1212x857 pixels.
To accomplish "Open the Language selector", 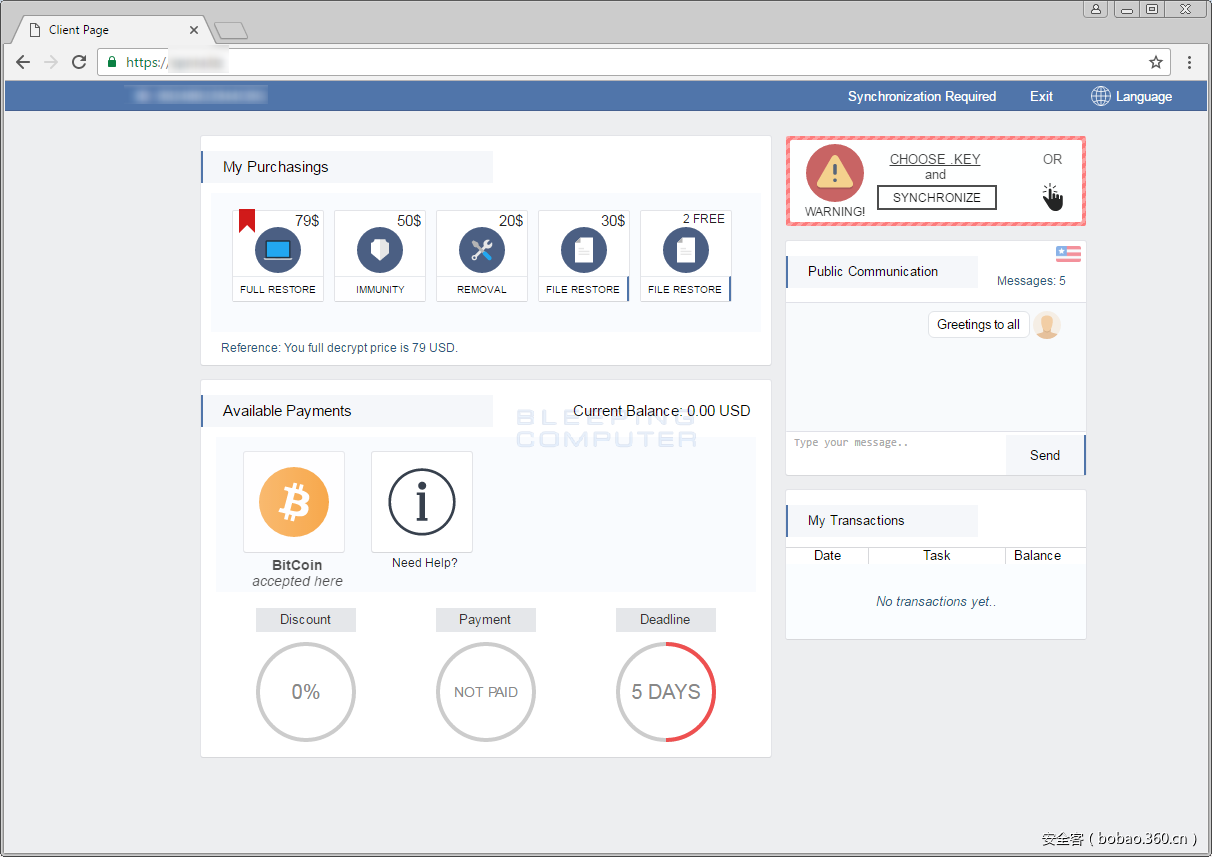I will point(1132,97).
